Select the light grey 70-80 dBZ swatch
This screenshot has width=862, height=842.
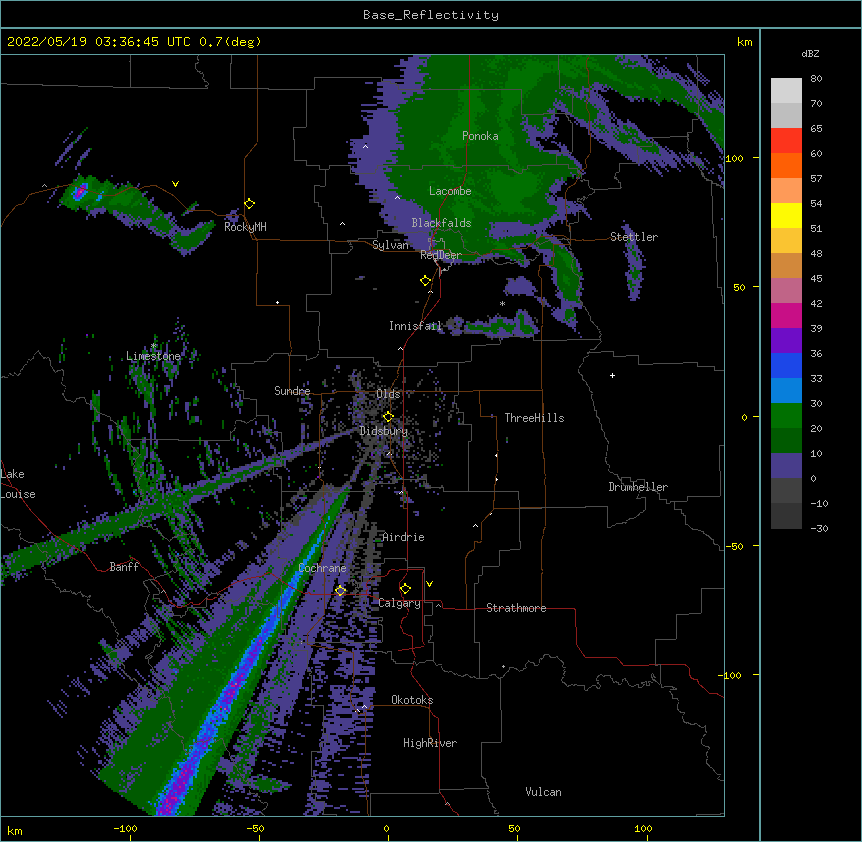(x=786, y=91)
